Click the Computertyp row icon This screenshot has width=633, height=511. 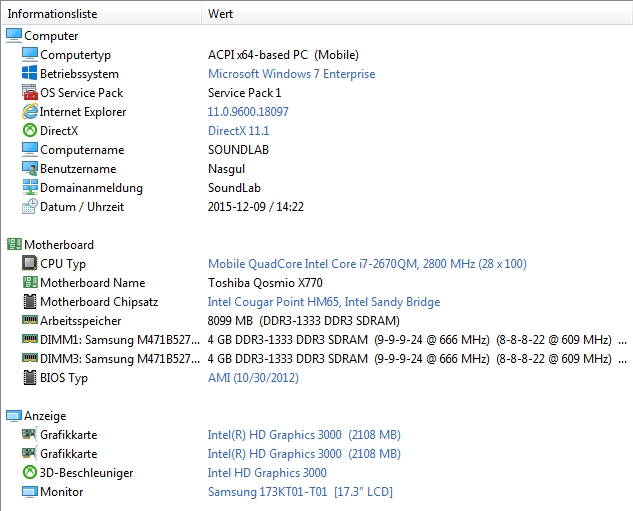(x=30, y=54)
